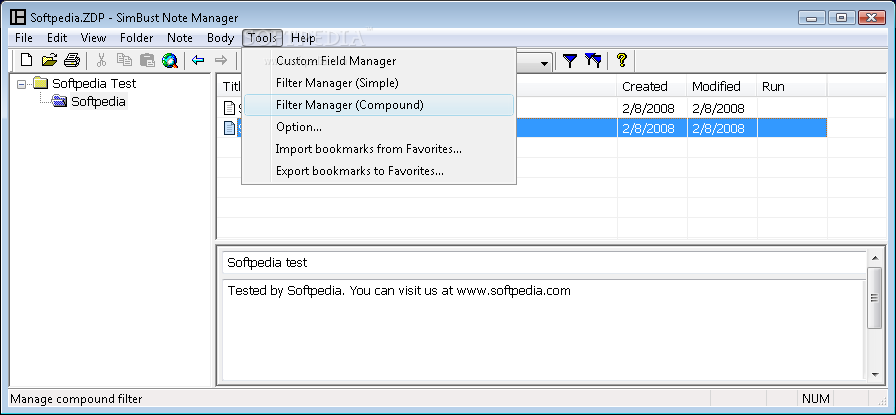Click the body vertical scrollbar thumb

pos(875,297)
